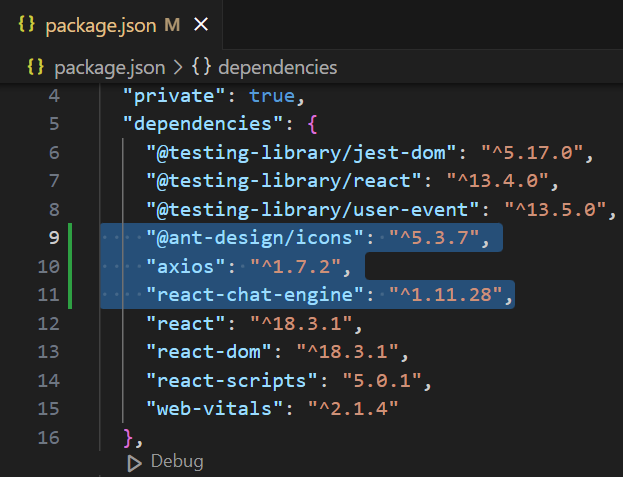Click line number 5 in gutter
The height and width of the screenshot is (477, 623).
coord(54,124)
